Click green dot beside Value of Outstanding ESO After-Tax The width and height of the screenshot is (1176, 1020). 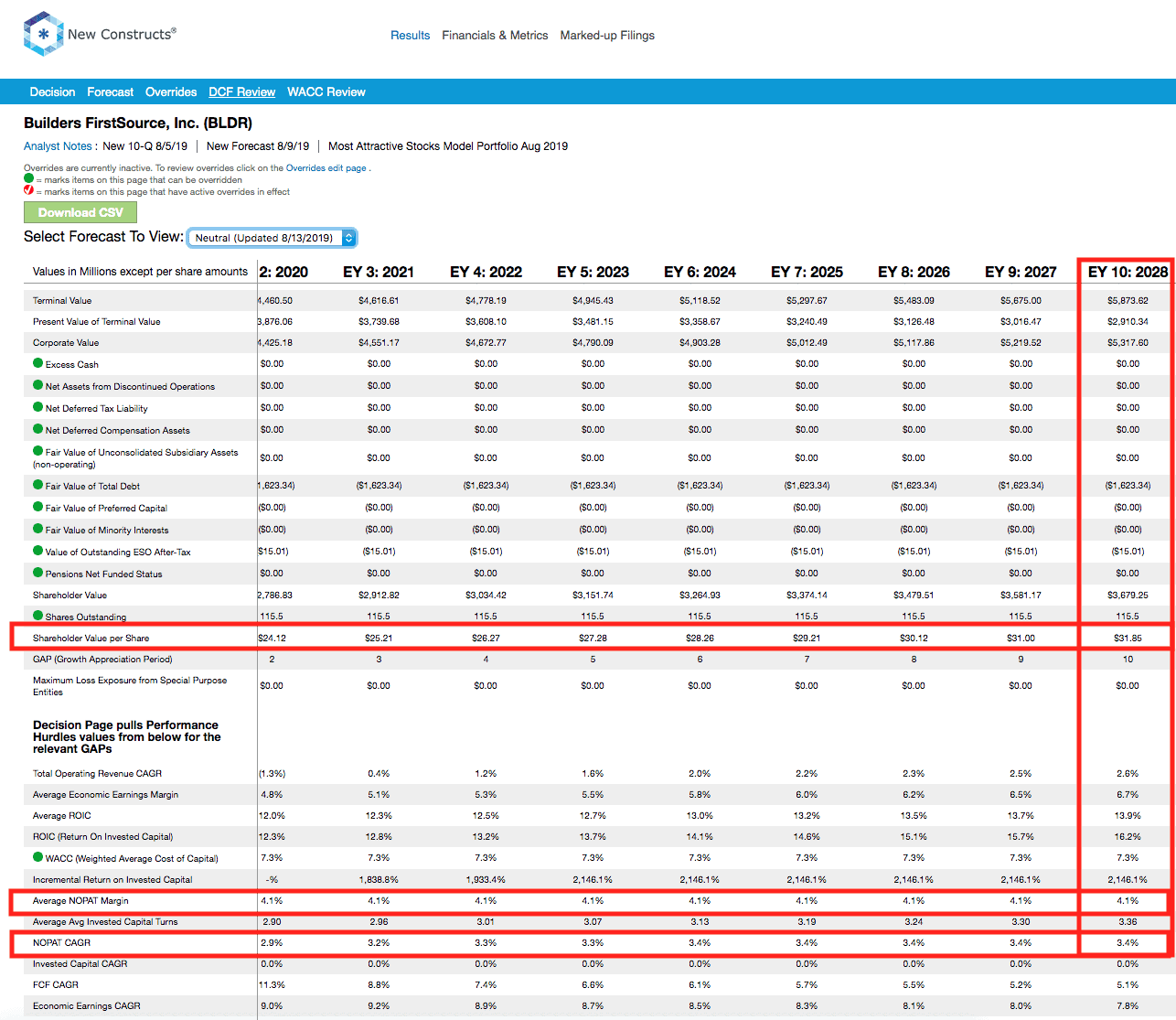(x=38, y=551)
